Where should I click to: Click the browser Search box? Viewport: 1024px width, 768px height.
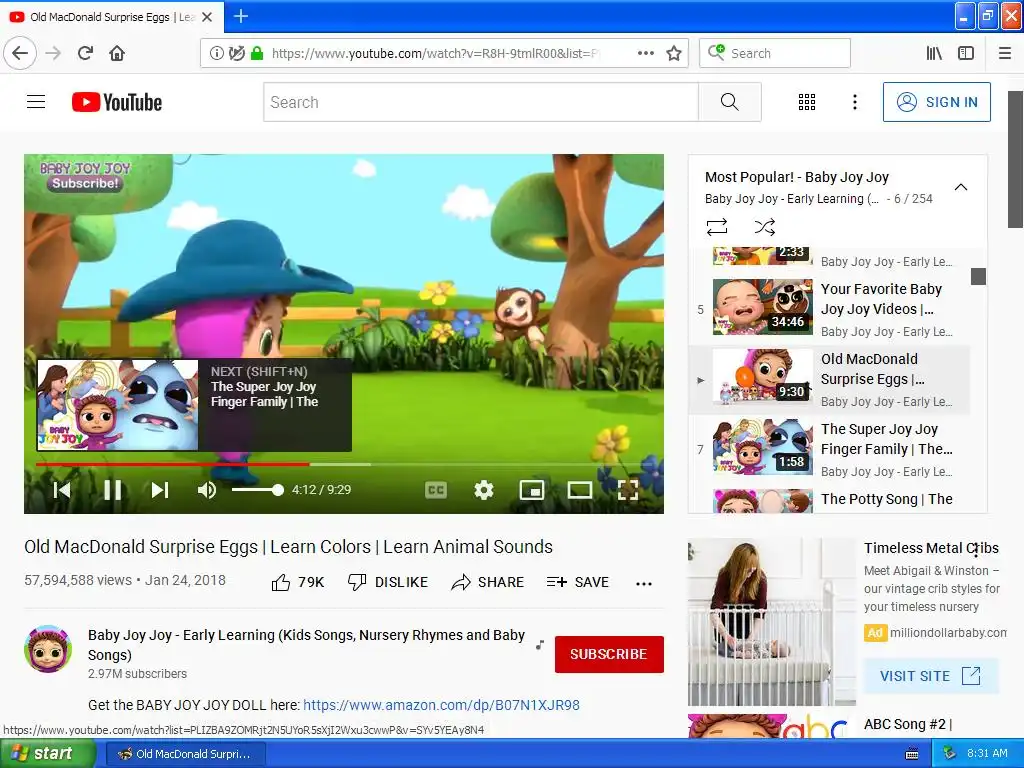(x=775, y=53)
